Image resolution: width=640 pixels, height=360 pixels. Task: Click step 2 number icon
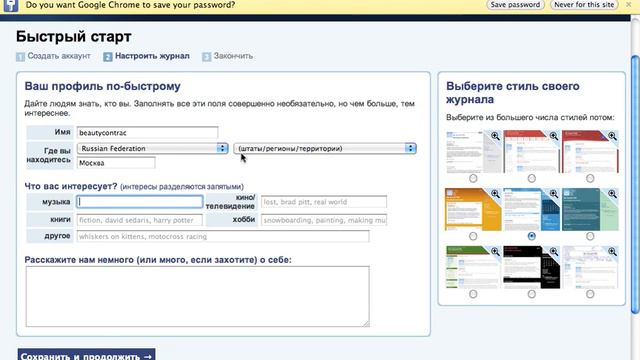[108, 57]
